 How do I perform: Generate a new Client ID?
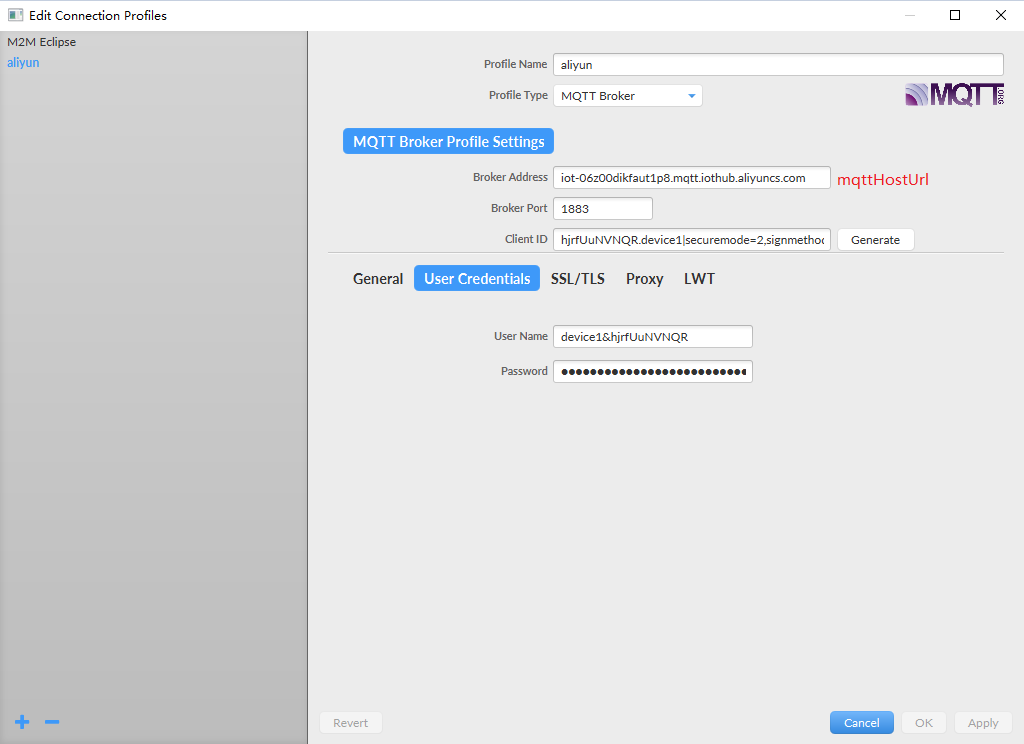tap(875, 240)
